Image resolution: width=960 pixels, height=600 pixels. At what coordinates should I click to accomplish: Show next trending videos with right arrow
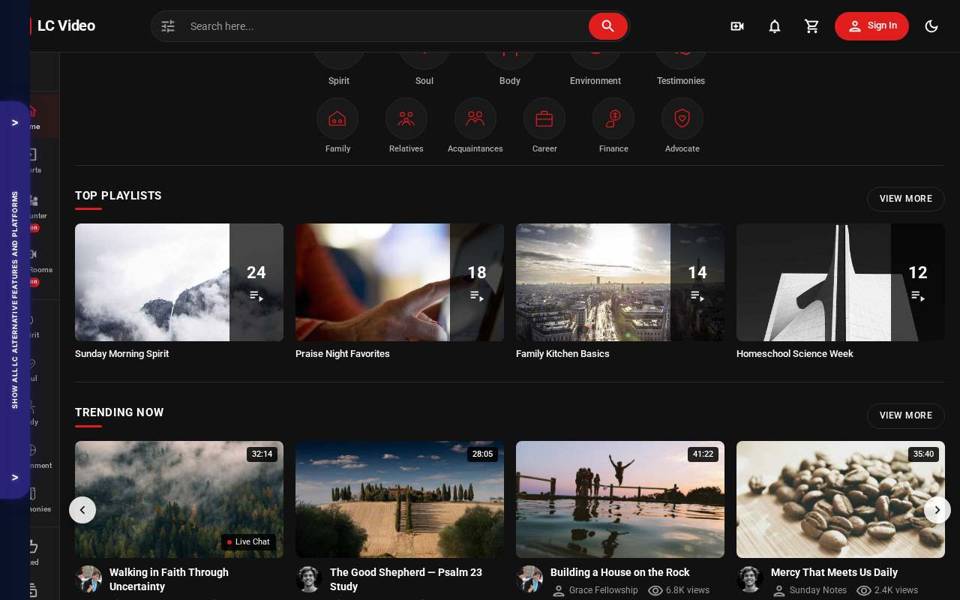pyautogui.click(x=937, y=510)
